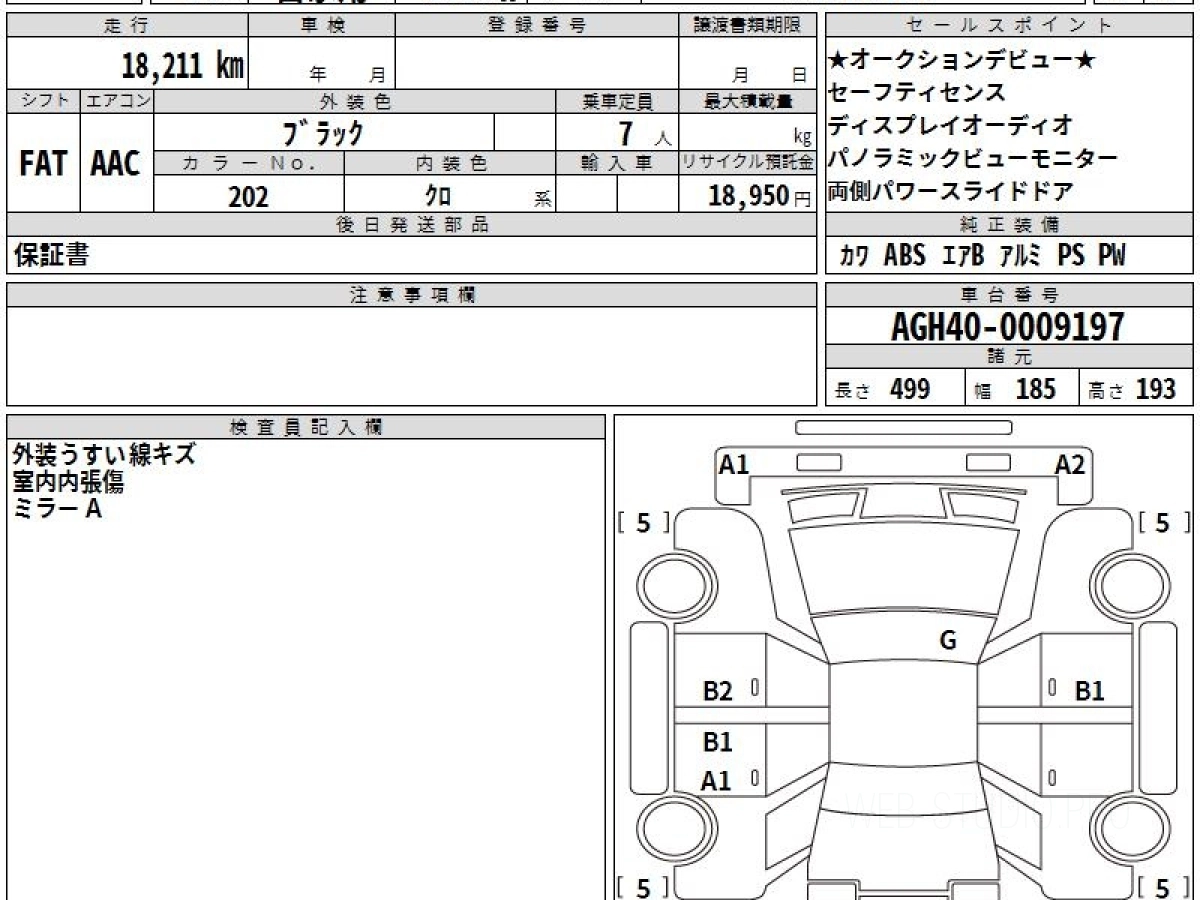Viewport: 1200px width, 900px height.
Task: Click the 譲渡書類期限 header
Action: pos(748,26)
